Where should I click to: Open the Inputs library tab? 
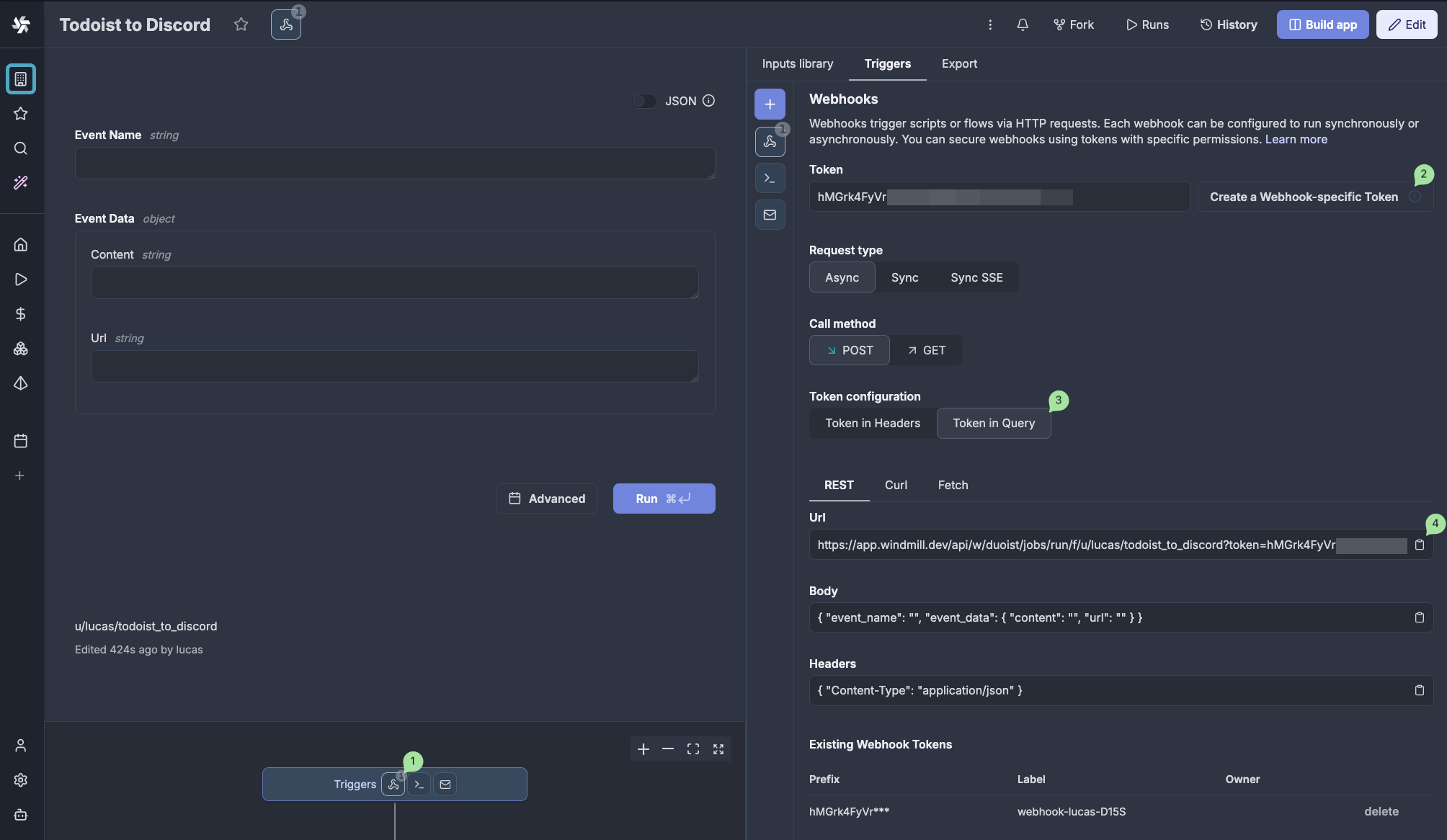point(797,63)
